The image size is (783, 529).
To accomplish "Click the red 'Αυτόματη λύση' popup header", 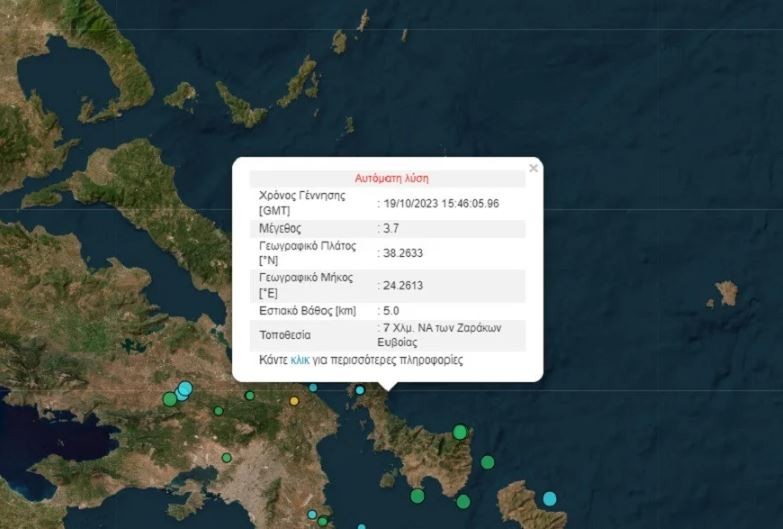I will (391, 178).
